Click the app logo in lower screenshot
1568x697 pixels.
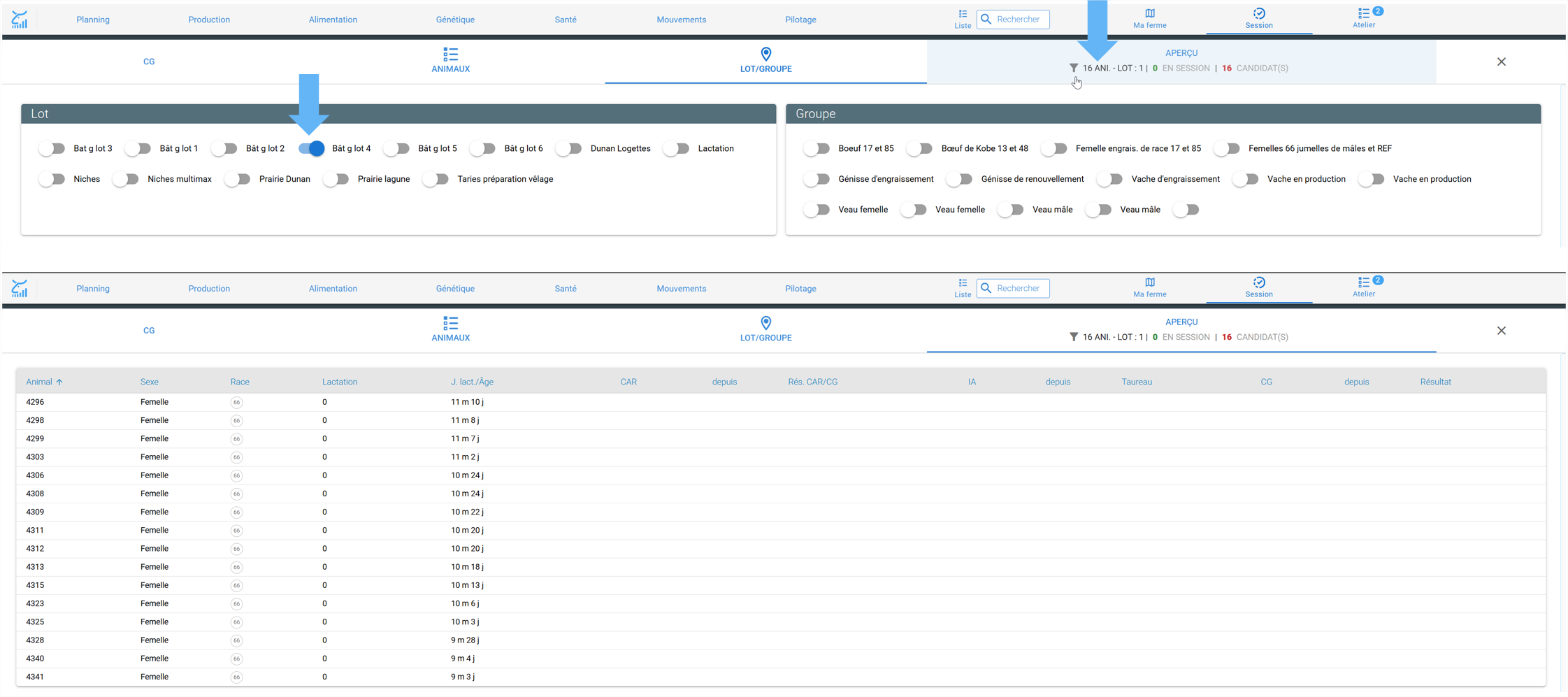[20, 288]
